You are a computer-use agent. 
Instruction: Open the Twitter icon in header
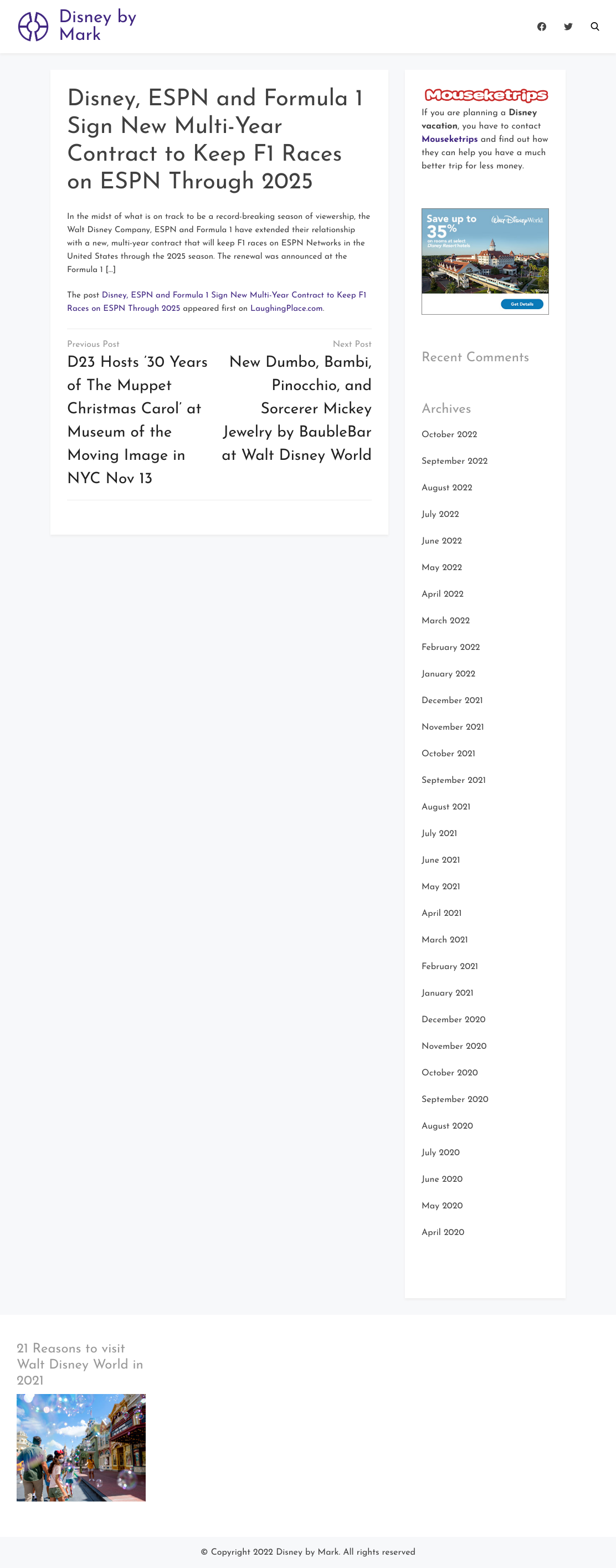pyautogui.click(x=568, y=27)
